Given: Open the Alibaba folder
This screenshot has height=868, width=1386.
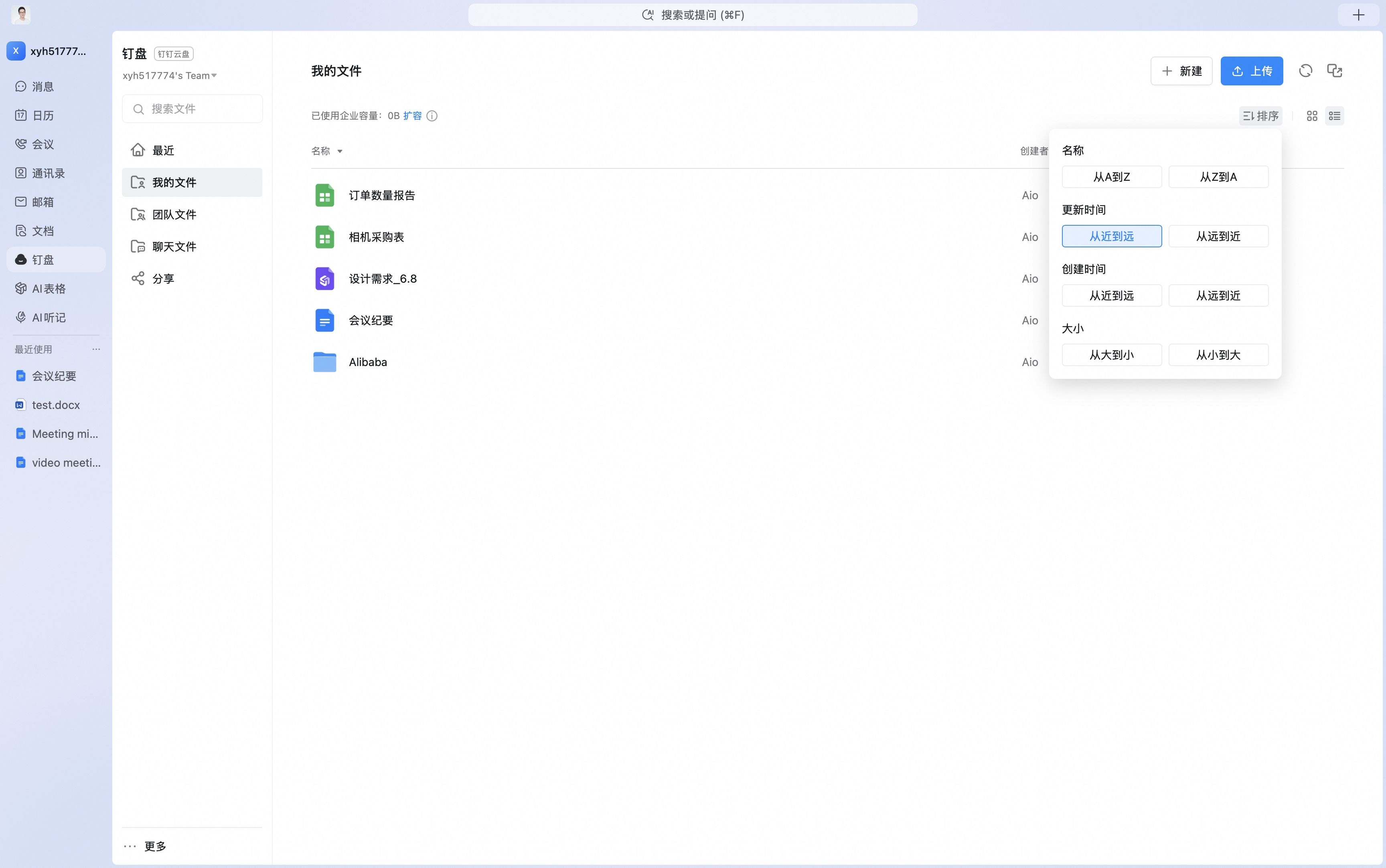Looking at the screenshot, I should coord(368,362).
